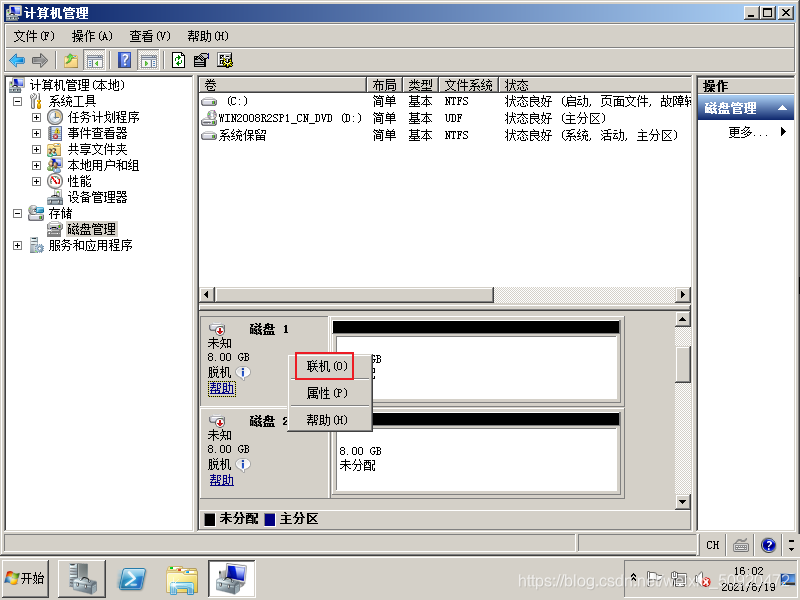Open the Start (开始) menu
800x600 pixels.
pos(25,578)
